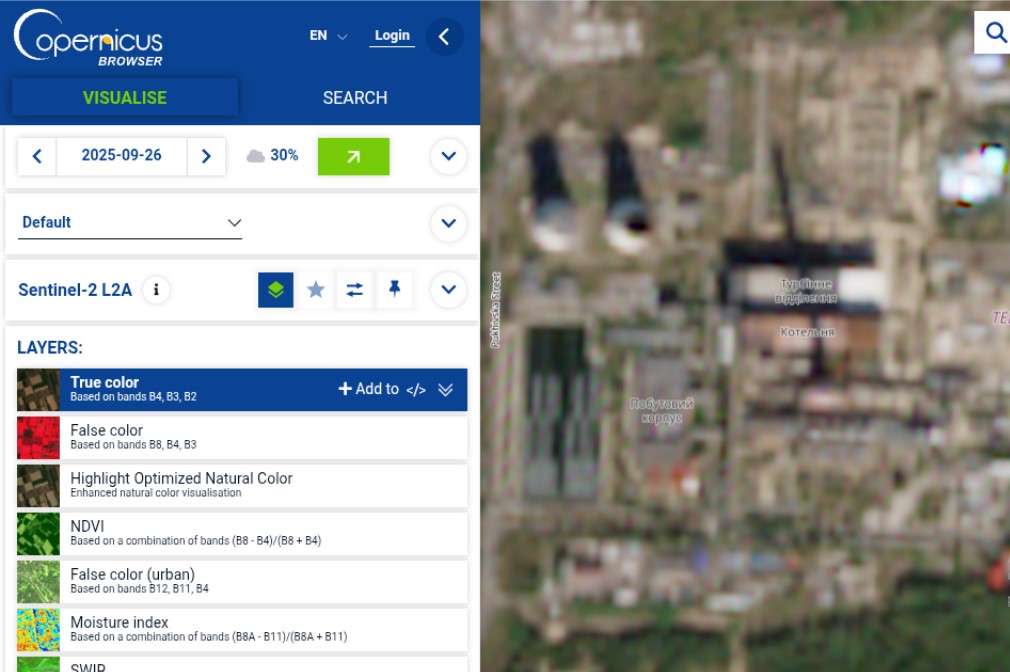
Task: Click the green latest-date arrow button
Action: pyautogui.click(x=353, y=156)
